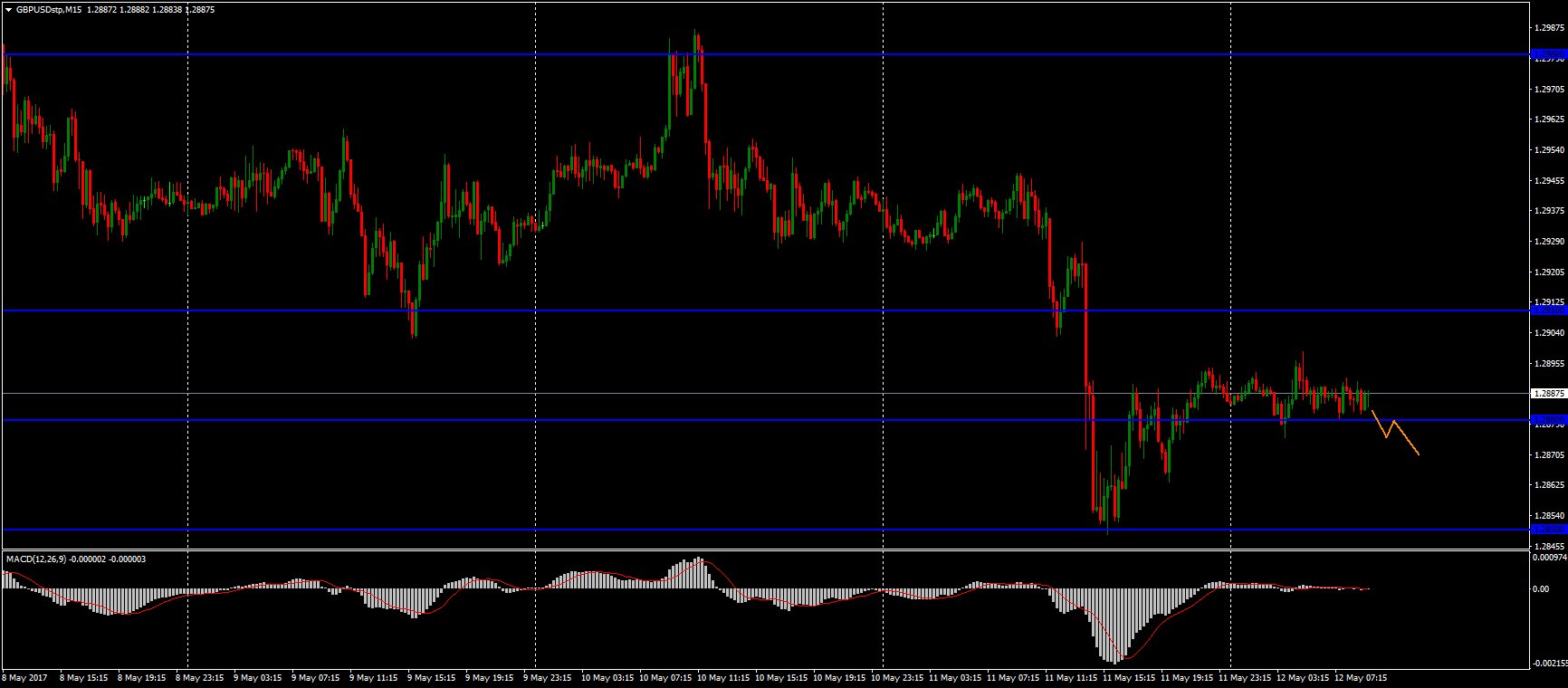Click the 1.28705 price scale label
Viewport: 1568px width, 688px height.
[x=1549, y=454]
